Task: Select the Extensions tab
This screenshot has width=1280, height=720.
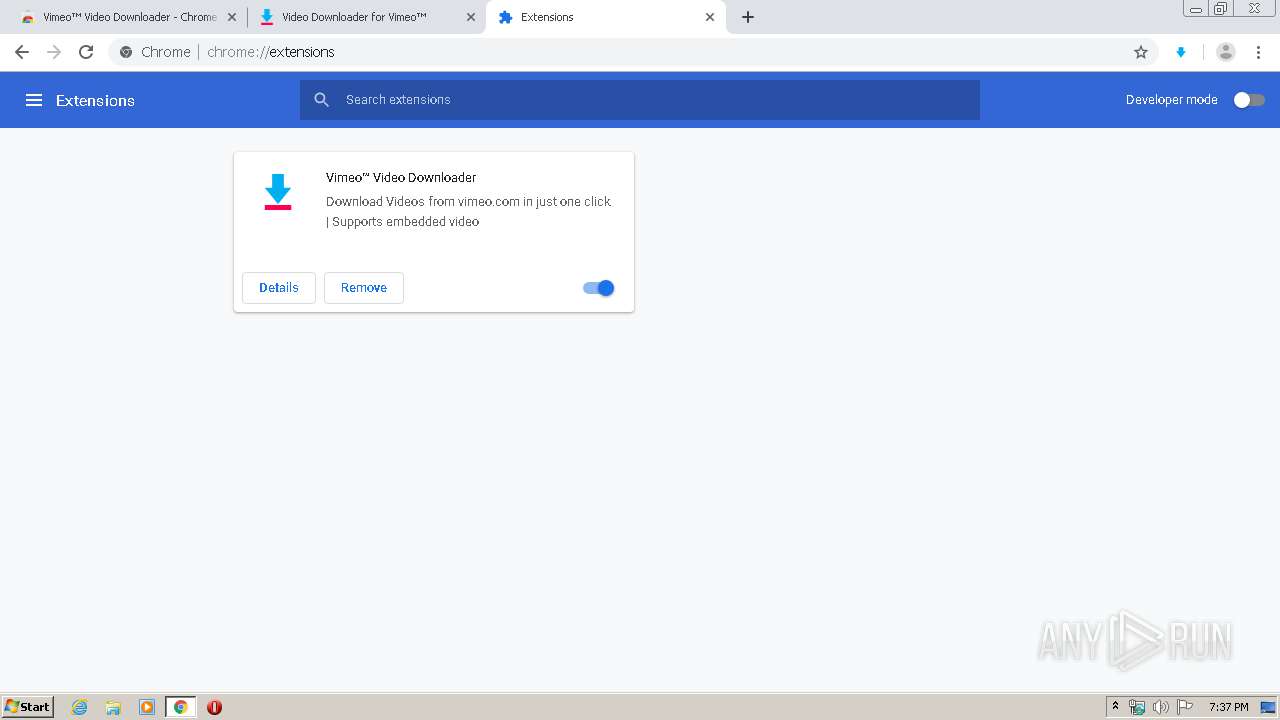Action: click(x=605, y=17)
